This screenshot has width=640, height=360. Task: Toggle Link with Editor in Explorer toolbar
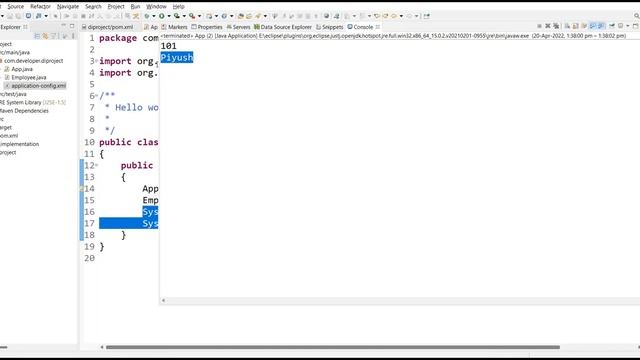[45, 36]
